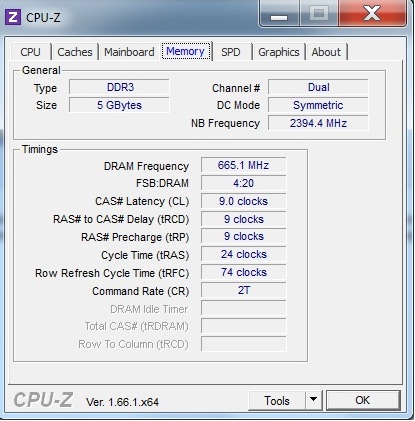The image size is (415, 421).
Task: Click the Tools button
Action: tap(277, 400)
